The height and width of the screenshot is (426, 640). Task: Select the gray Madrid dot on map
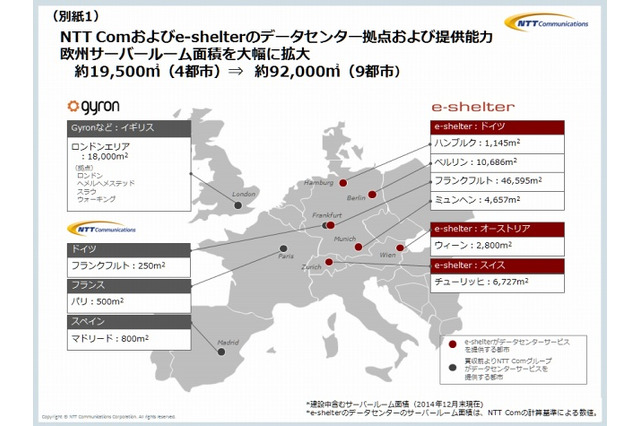coord(221,352)
